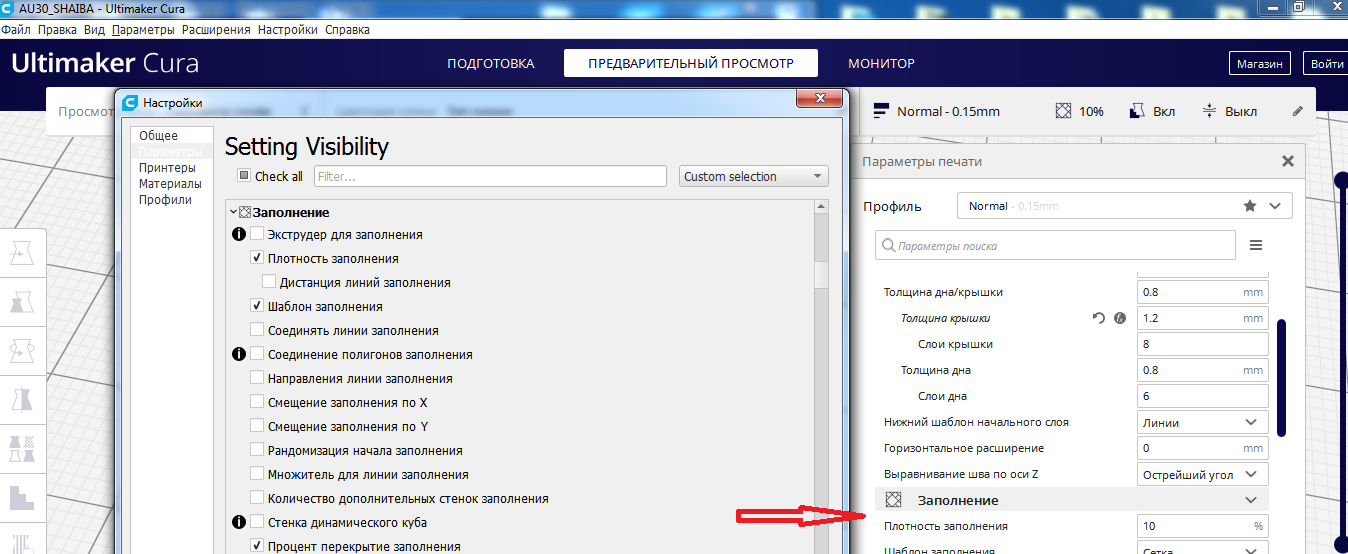The width and height of the screenshot is (1348, 554).
Task: Switch to the МОНИТОР stage
Action: (881, 63)
